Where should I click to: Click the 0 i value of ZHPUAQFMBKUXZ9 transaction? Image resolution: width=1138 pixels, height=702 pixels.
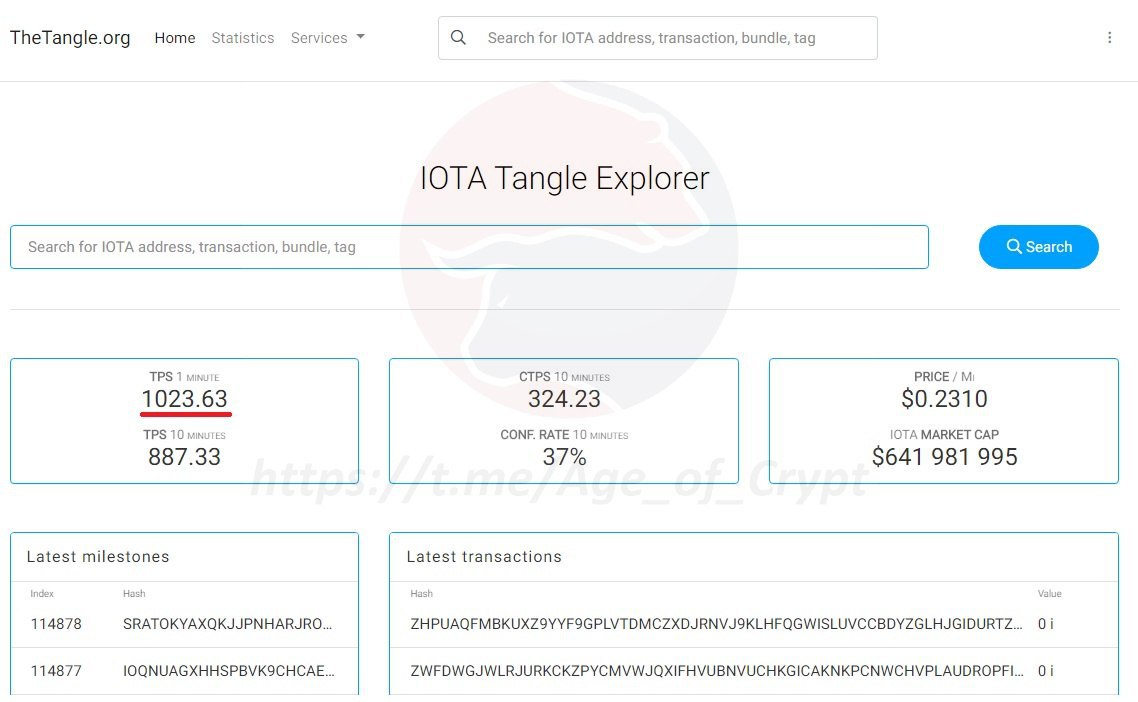(1046, 624)
